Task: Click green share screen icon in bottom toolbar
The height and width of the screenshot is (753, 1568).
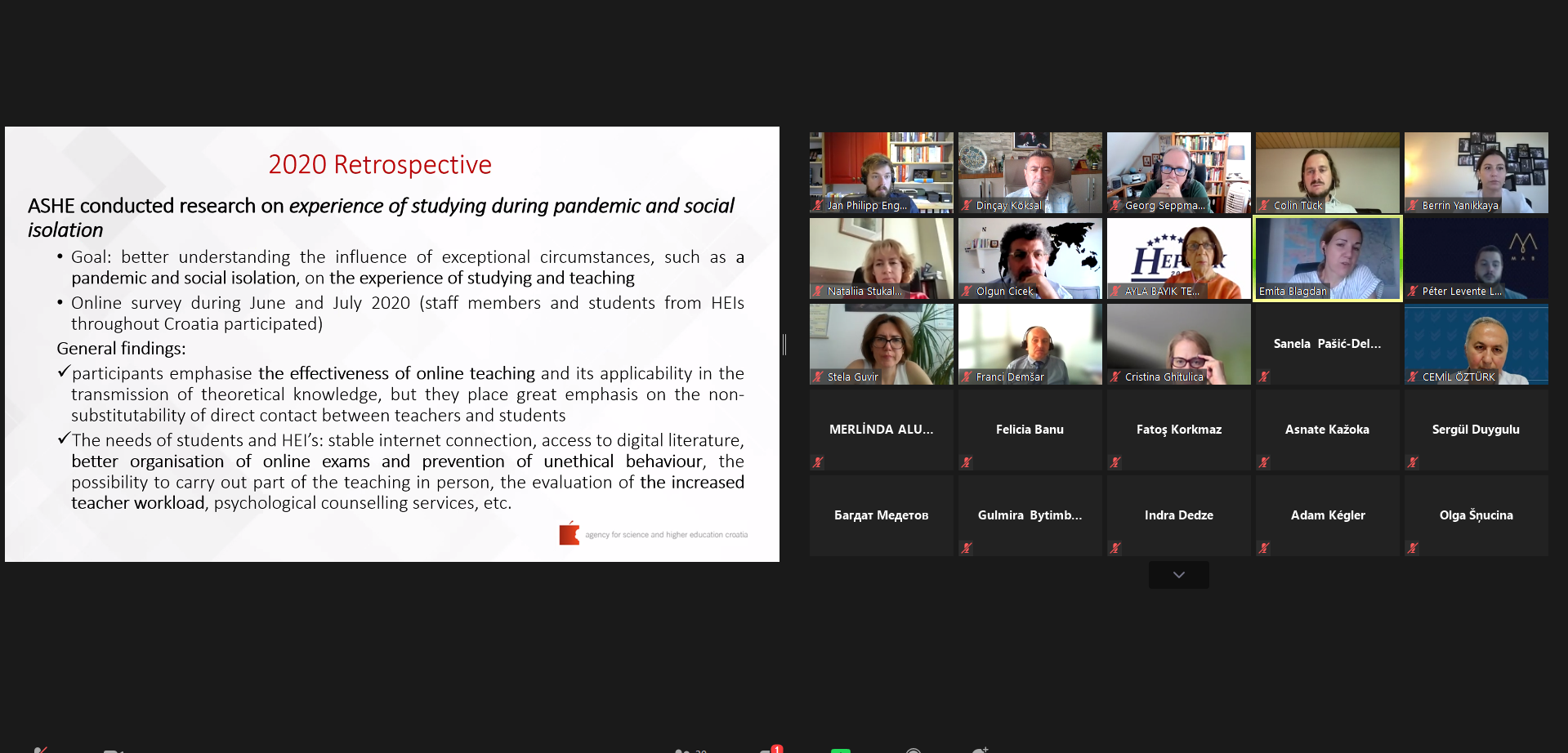Action: click(840, 750)
